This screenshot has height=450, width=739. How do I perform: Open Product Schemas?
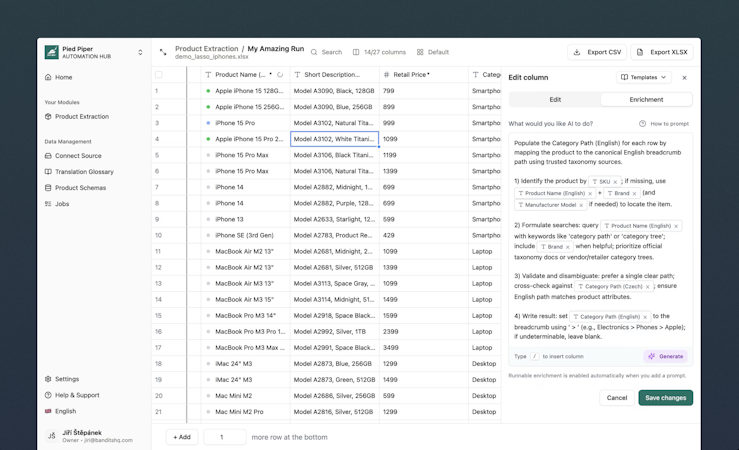[75, 188]
